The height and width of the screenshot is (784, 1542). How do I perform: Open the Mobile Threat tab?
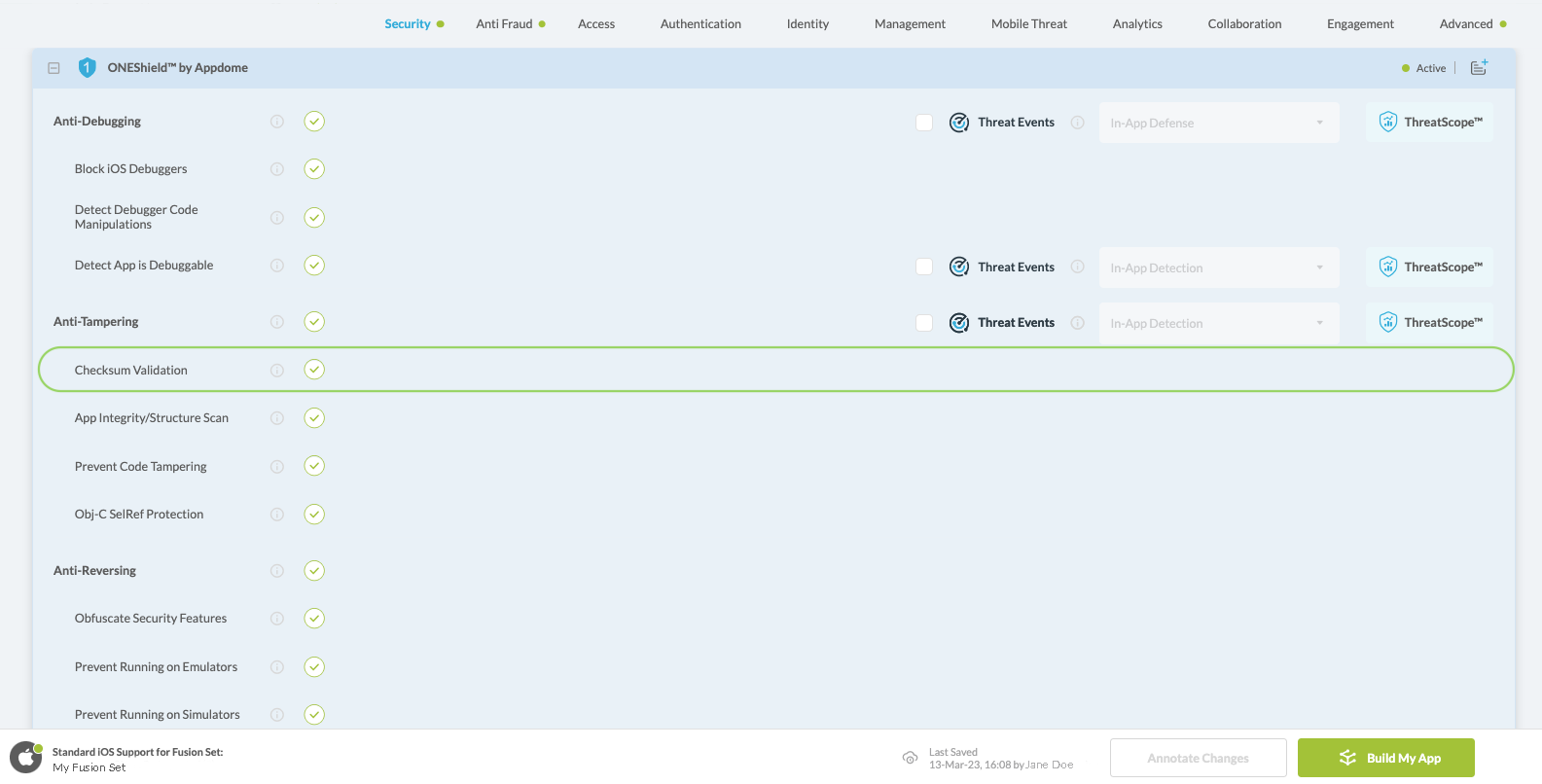(x=1028, y=24)
